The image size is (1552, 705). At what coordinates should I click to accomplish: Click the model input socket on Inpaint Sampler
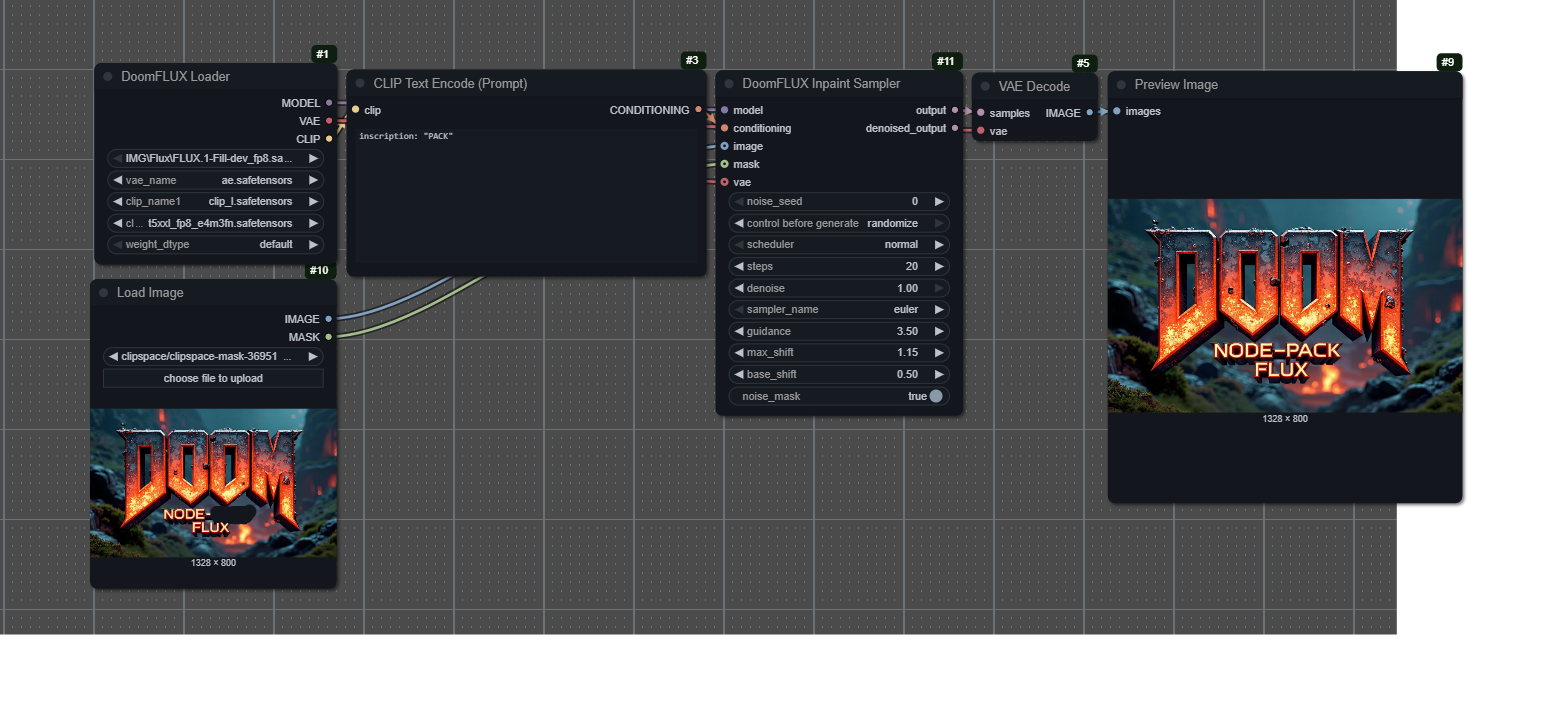[x=724, y=110]
